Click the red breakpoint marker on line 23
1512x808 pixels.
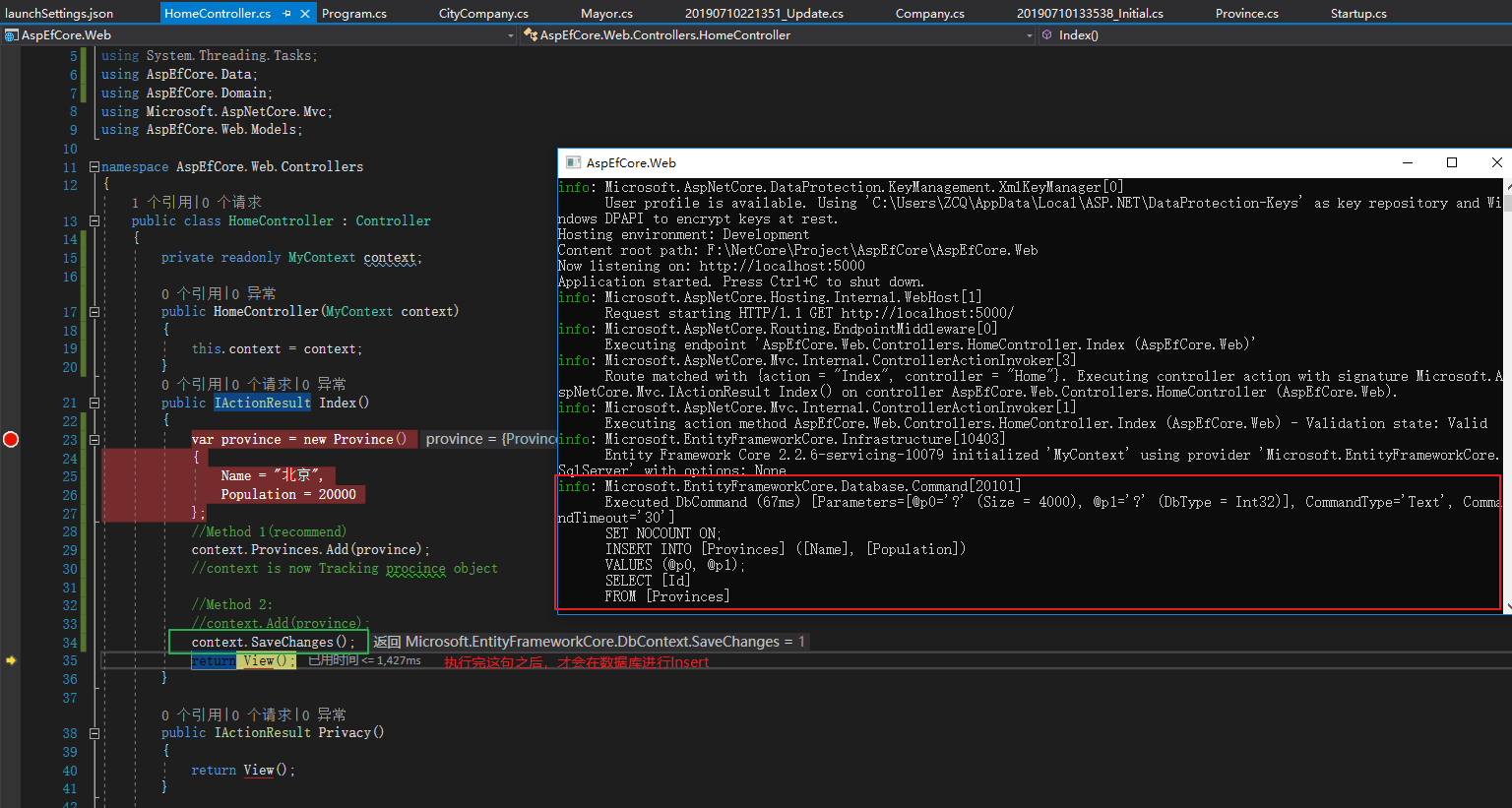(x=11, y=440)
